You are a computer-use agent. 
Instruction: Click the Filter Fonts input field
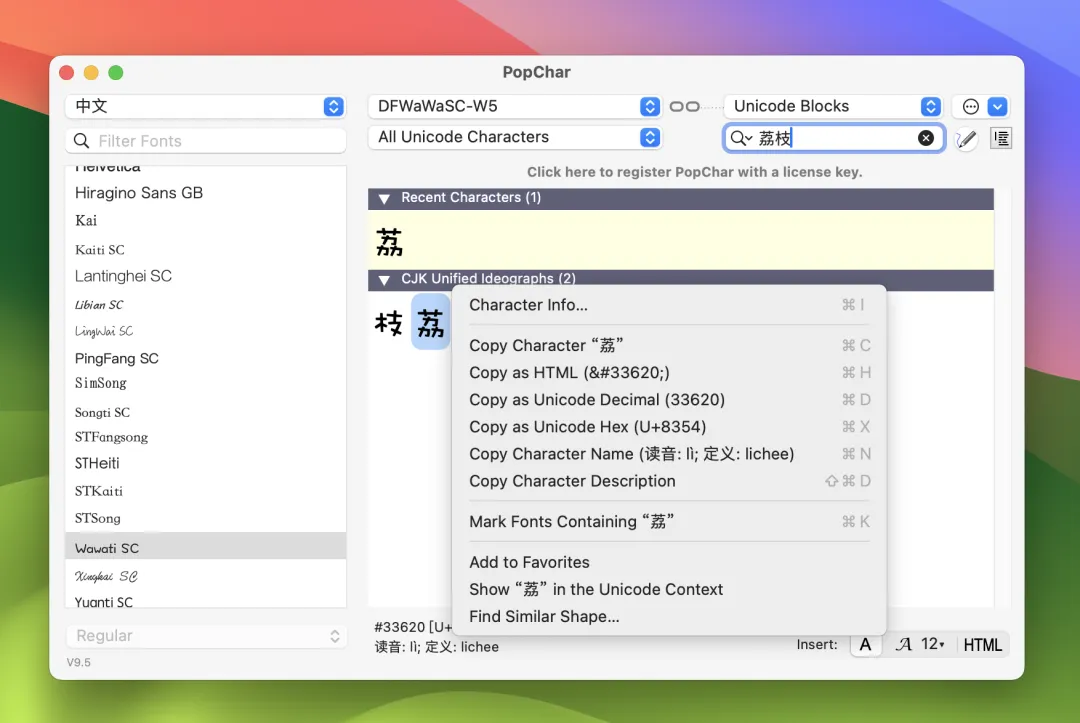coord(205,140)
